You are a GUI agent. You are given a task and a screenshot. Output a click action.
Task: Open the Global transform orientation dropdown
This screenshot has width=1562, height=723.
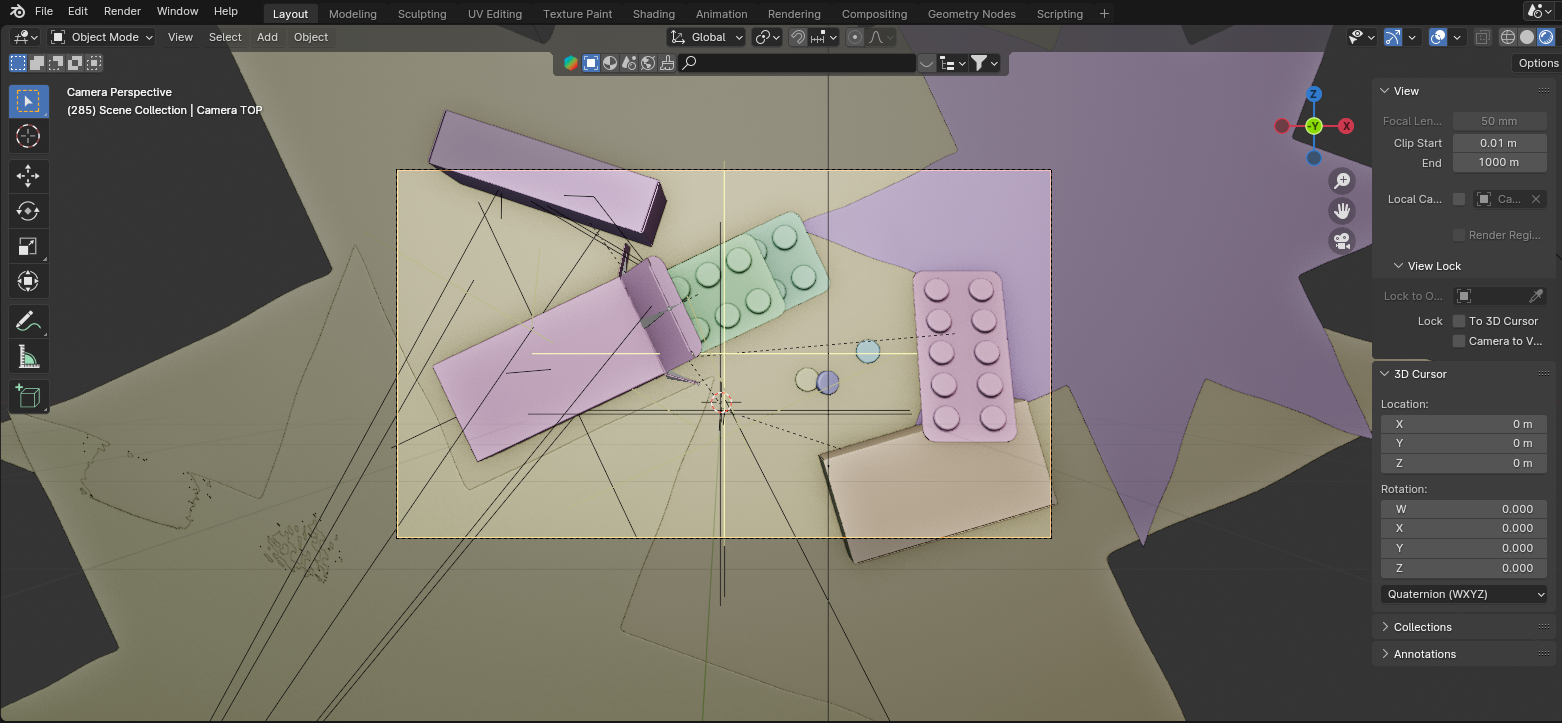click(706, 37)
